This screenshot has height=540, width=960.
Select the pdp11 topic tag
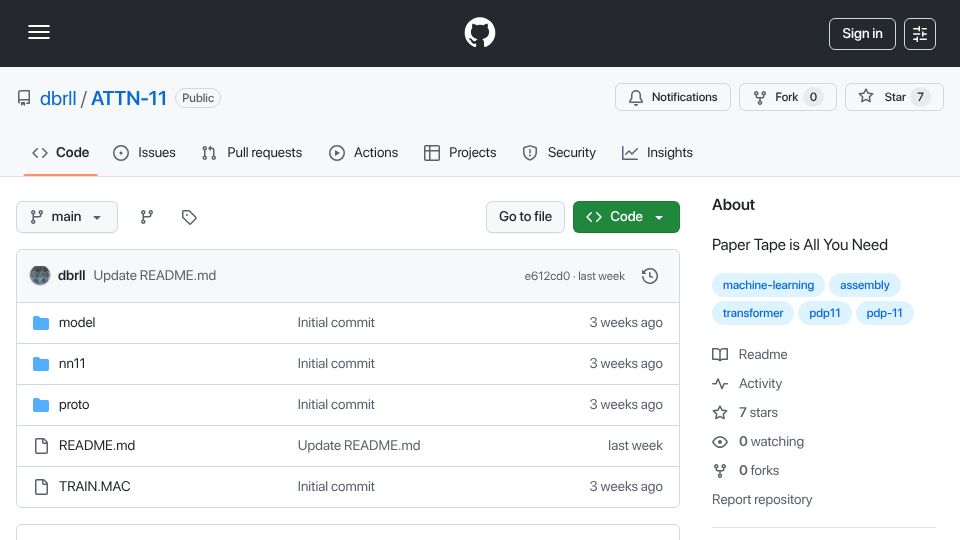coord(824,313)
